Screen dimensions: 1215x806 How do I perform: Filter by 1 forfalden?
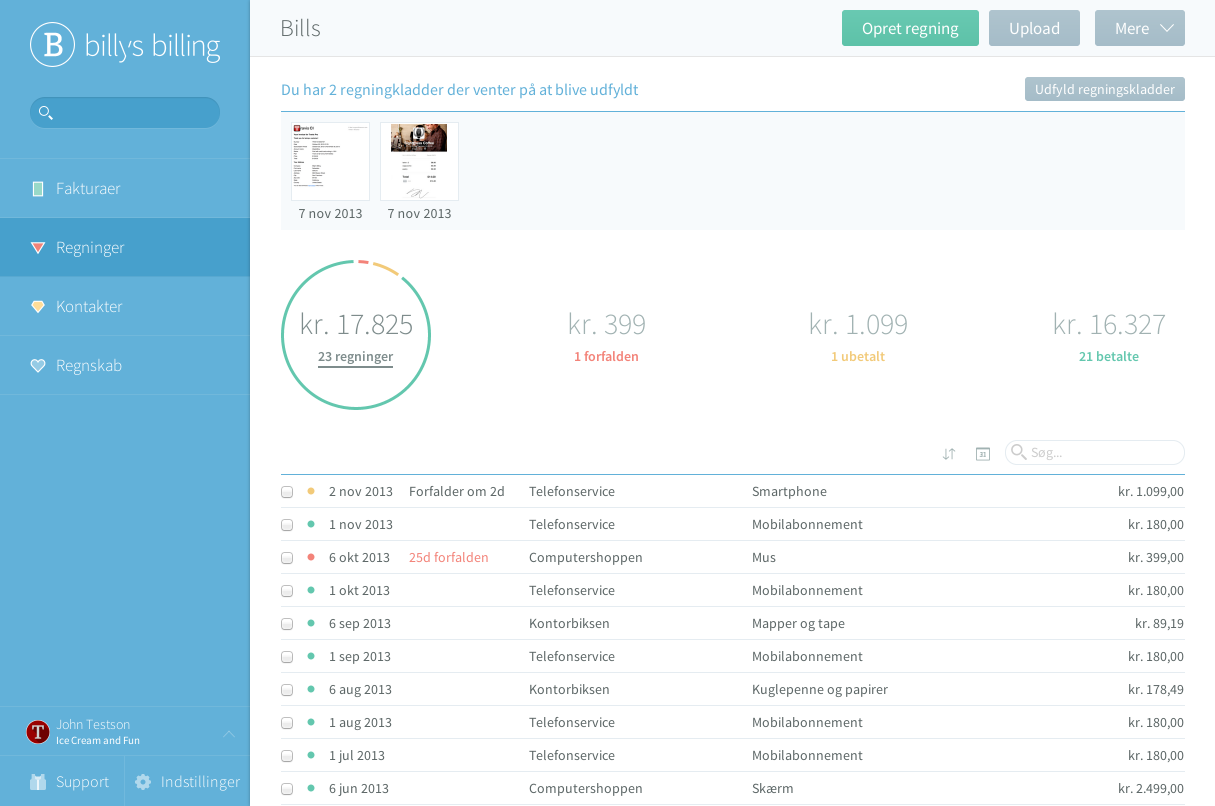pos(606,357)
